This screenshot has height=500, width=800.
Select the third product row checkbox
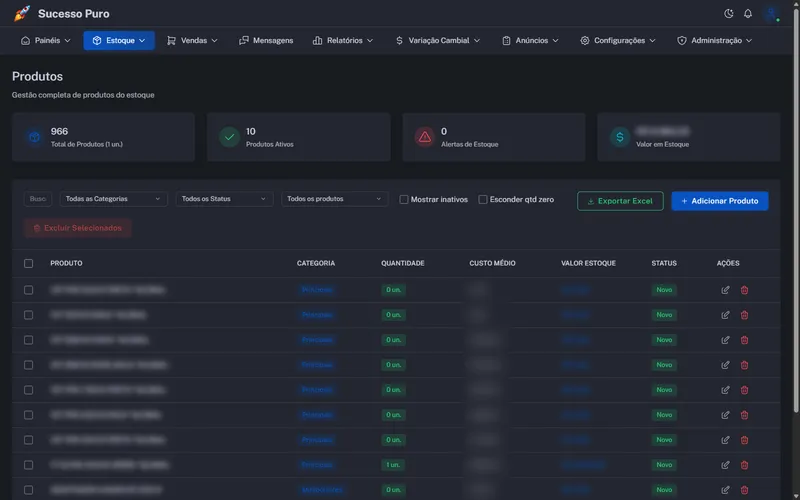29,340
